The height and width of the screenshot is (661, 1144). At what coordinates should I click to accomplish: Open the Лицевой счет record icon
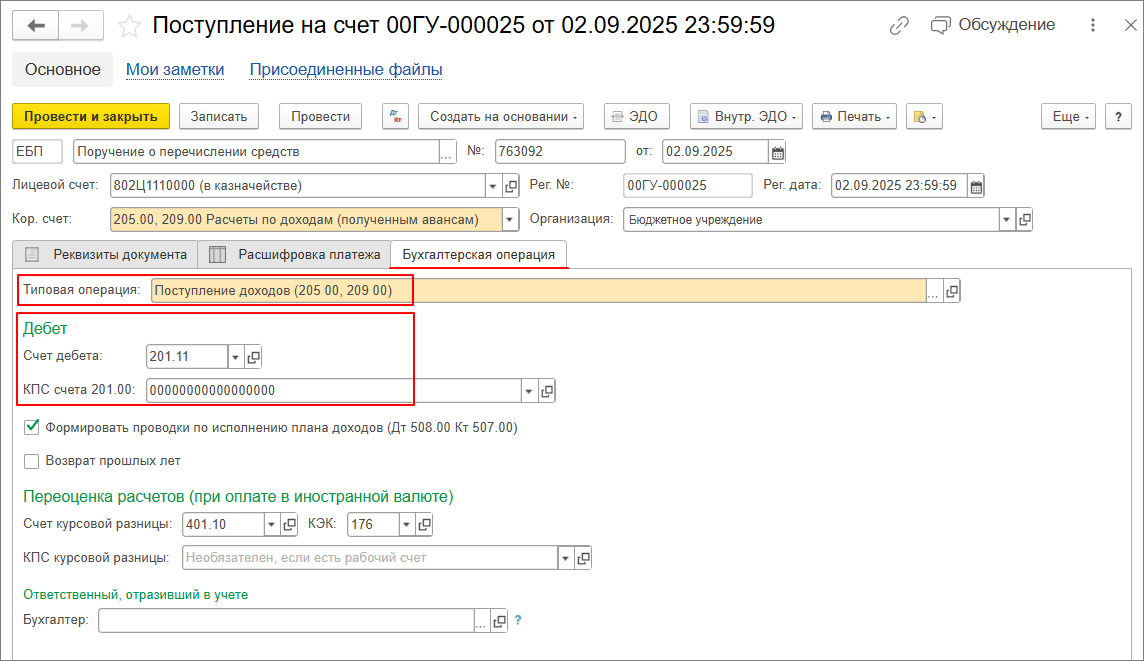point(511,186)
